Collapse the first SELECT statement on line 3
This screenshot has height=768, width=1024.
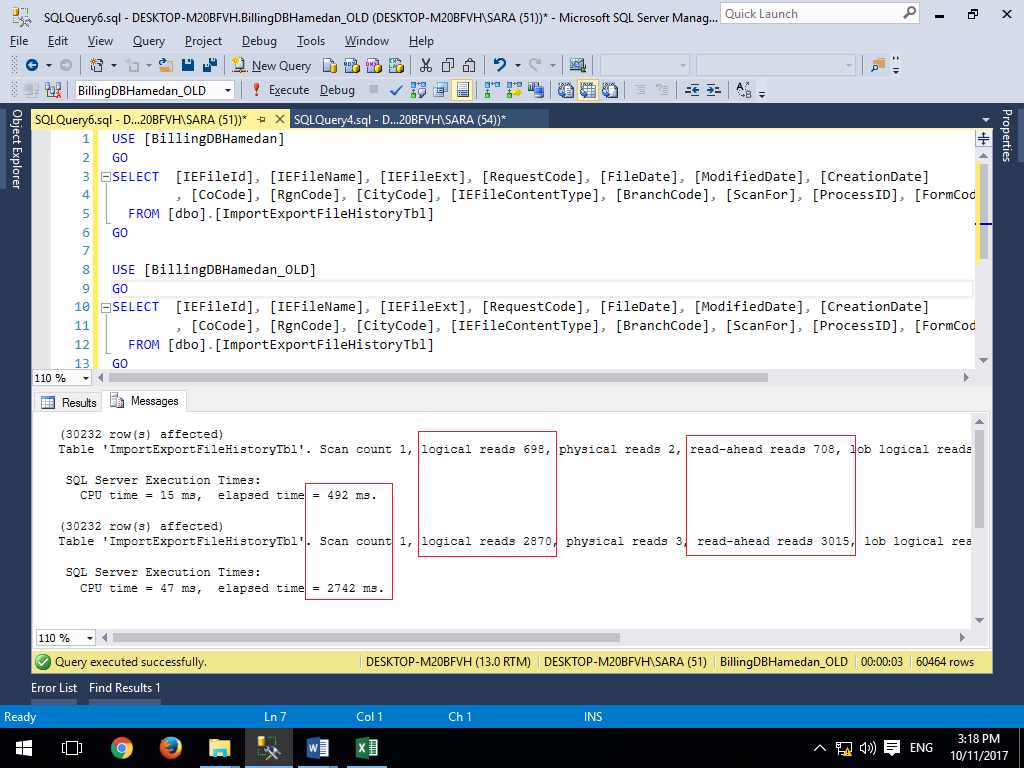pos(105,177)
